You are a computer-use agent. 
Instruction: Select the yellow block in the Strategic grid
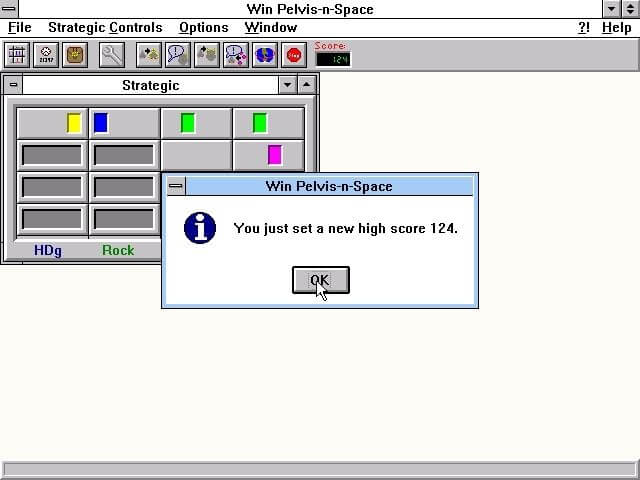(x=74, y=123)
